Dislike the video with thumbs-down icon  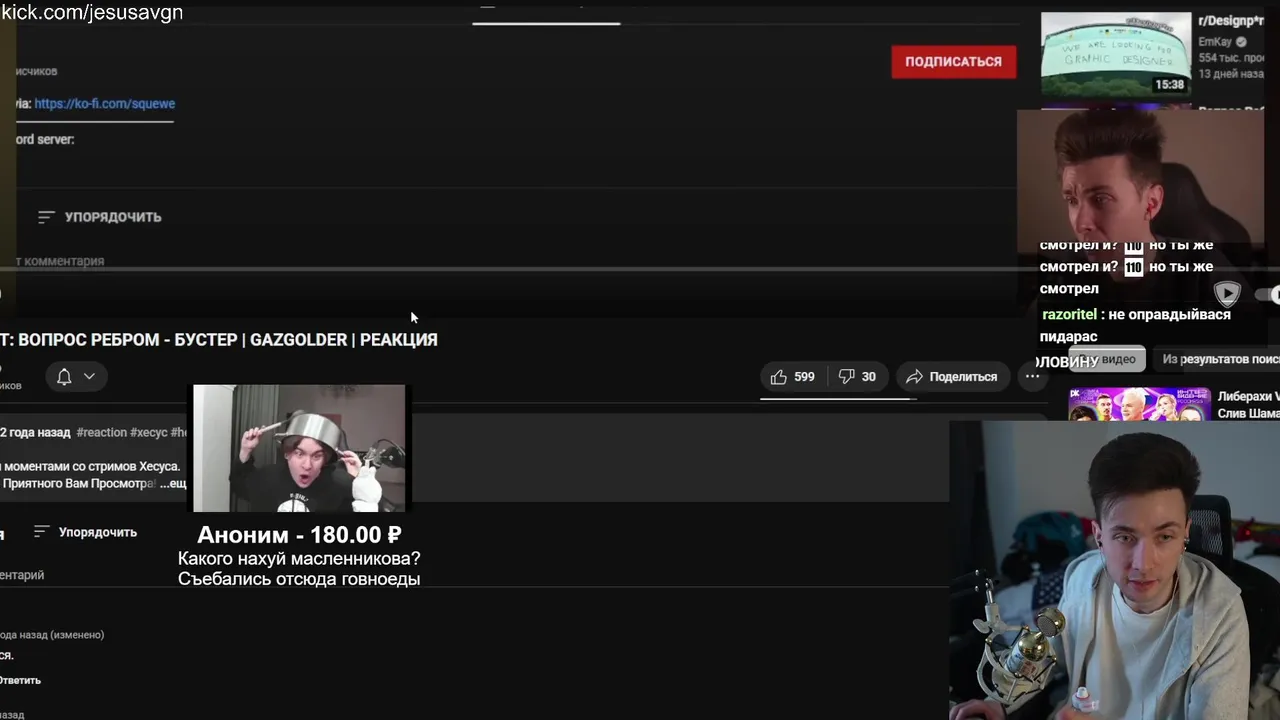pos(846,377)
